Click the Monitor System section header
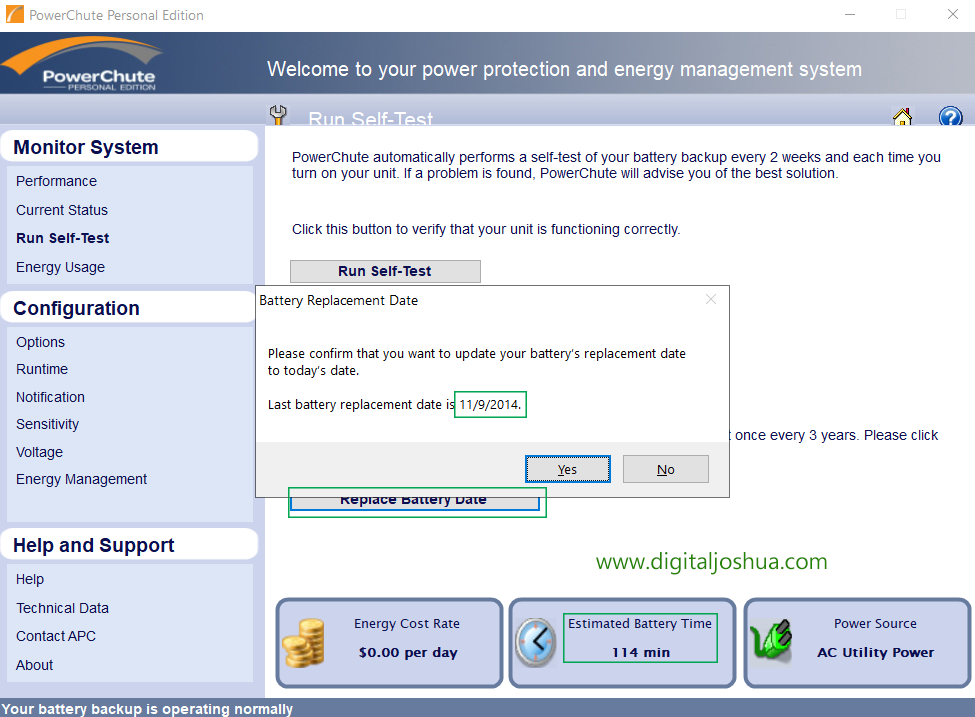Viewport: 975px width, 717px height. (x=130, y=147)
